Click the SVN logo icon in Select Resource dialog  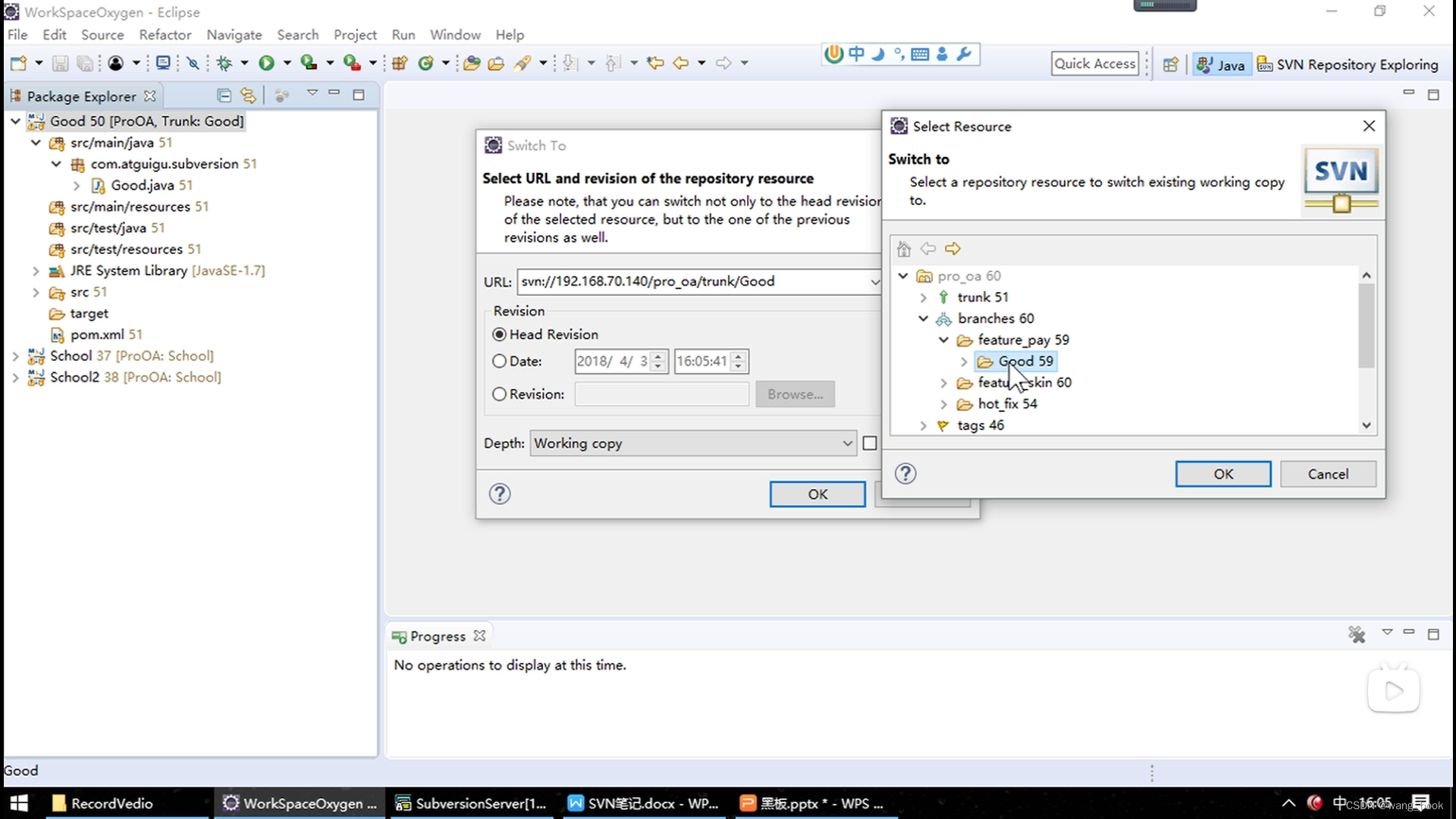[x=1341, y=180]
